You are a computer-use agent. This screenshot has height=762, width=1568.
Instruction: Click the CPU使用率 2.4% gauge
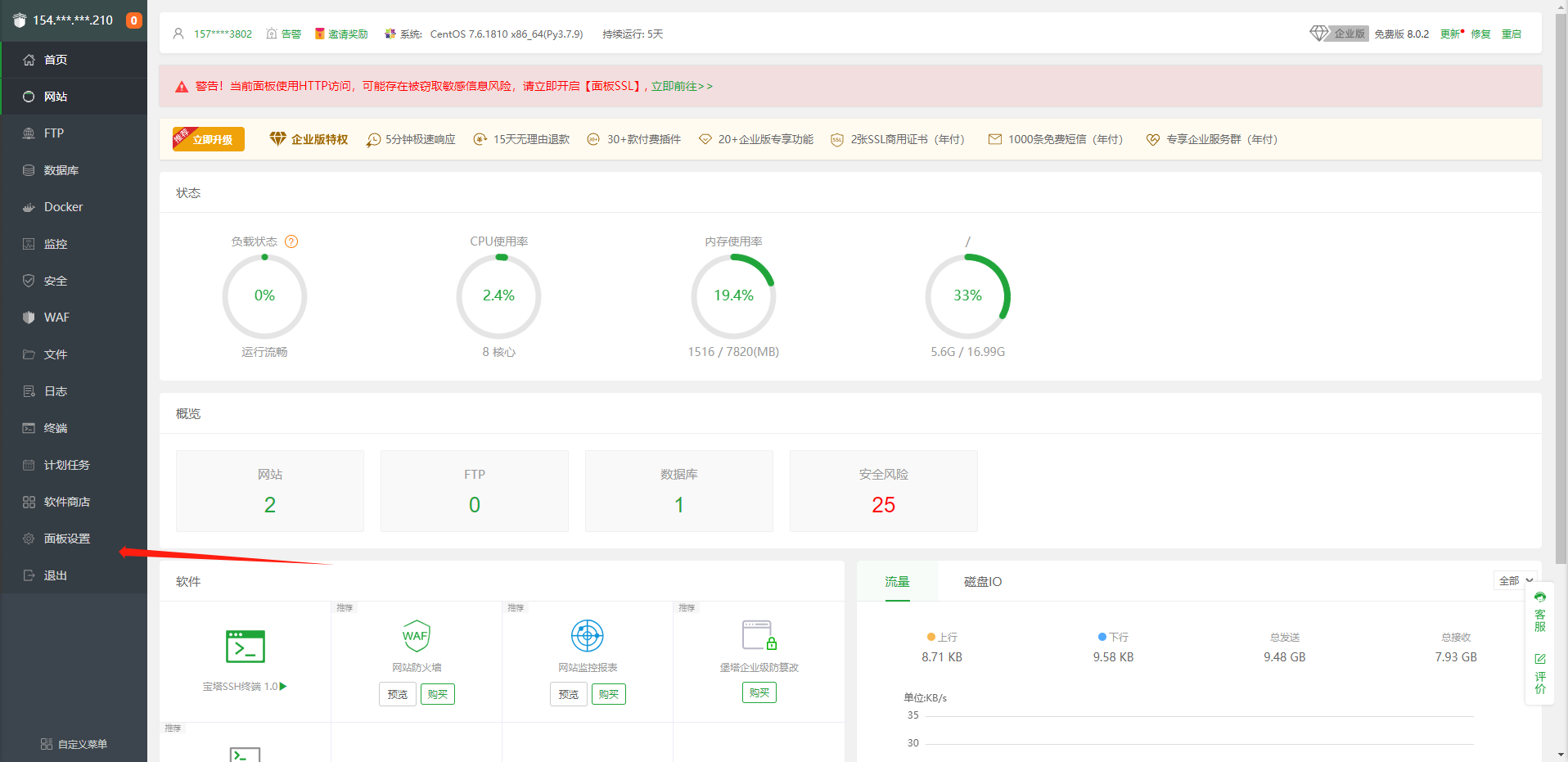(x=498, y=296)
